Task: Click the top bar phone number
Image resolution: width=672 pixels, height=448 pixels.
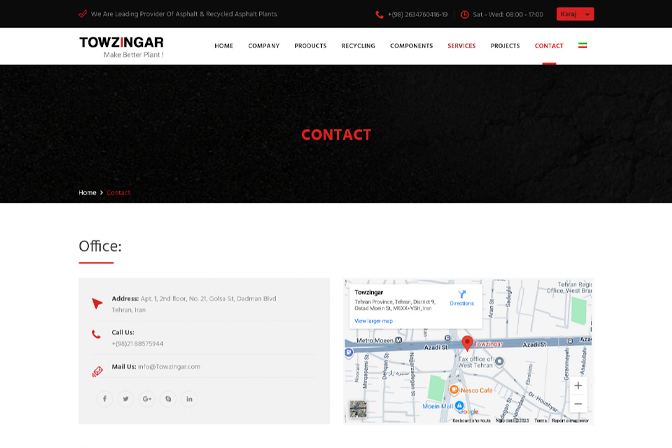Action: pyautogui.click(x=417, y=15)
